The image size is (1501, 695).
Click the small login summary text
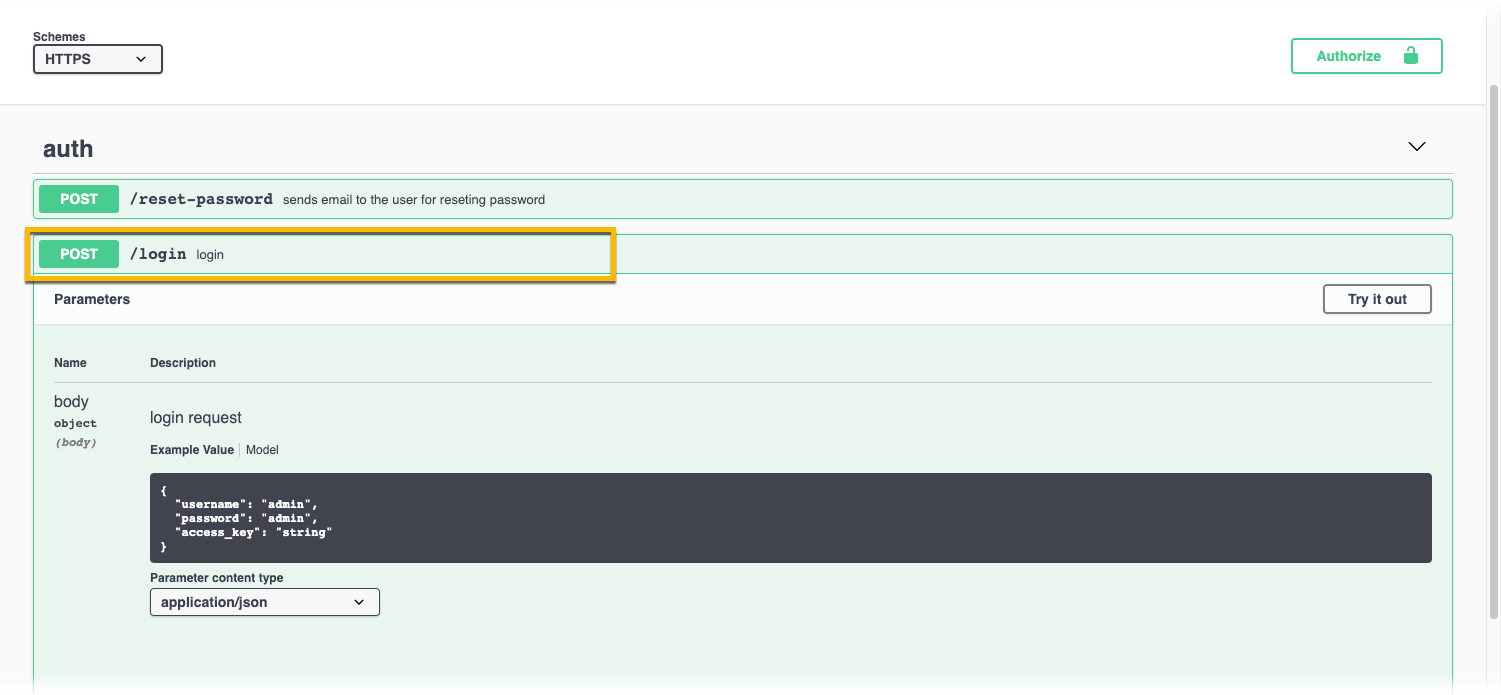(x=210, y=255)
